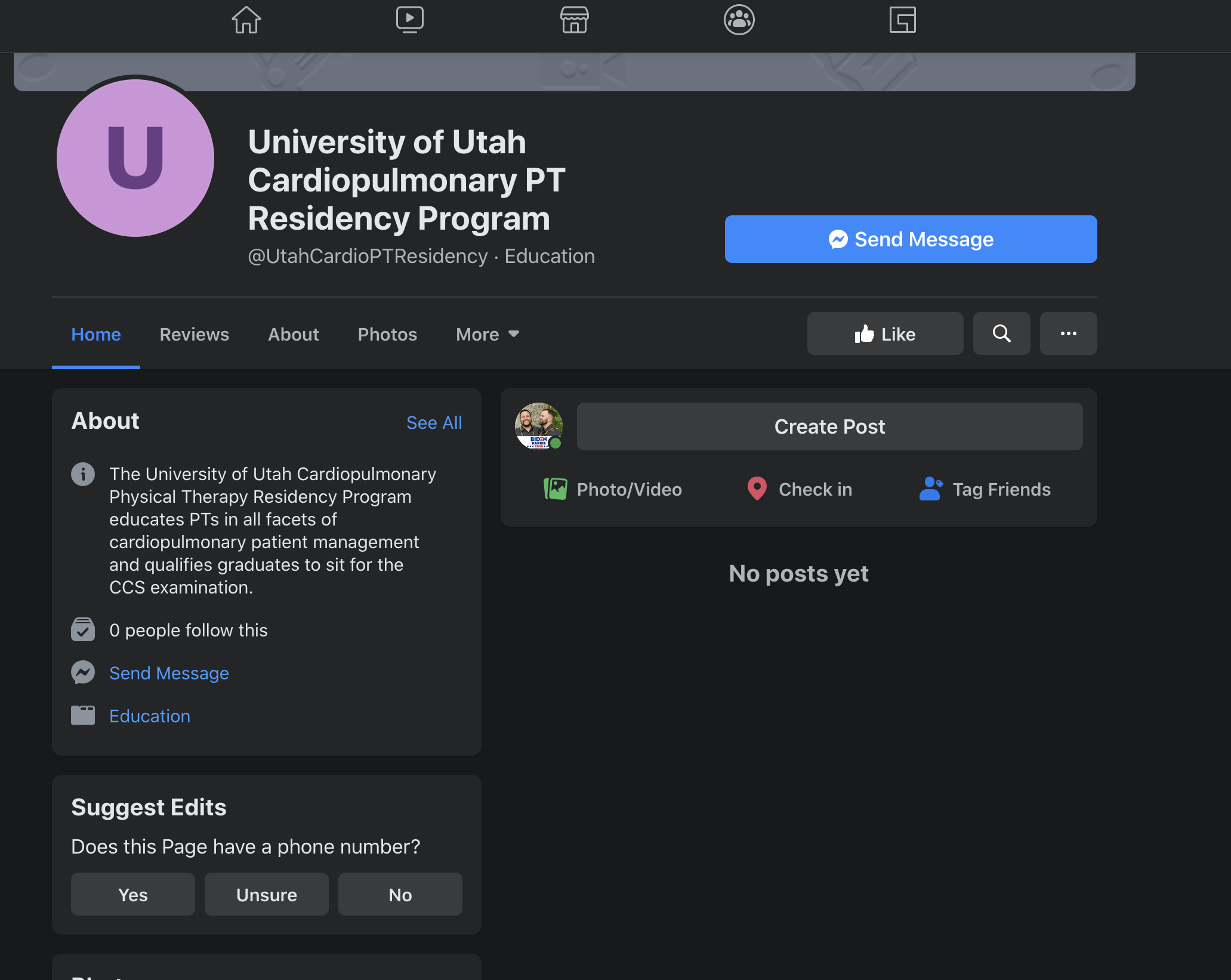
Task: Expand the More dropdown menu
Action: click(x=488, y=334)
